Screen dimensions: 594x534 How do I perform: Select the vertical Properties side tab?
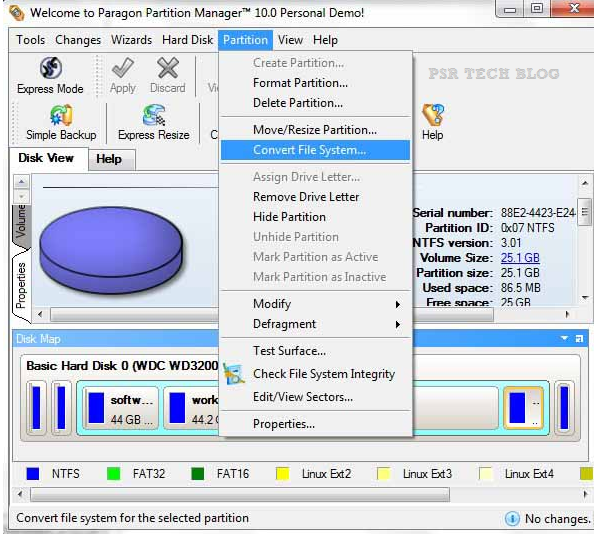click(x=21, y=286)
